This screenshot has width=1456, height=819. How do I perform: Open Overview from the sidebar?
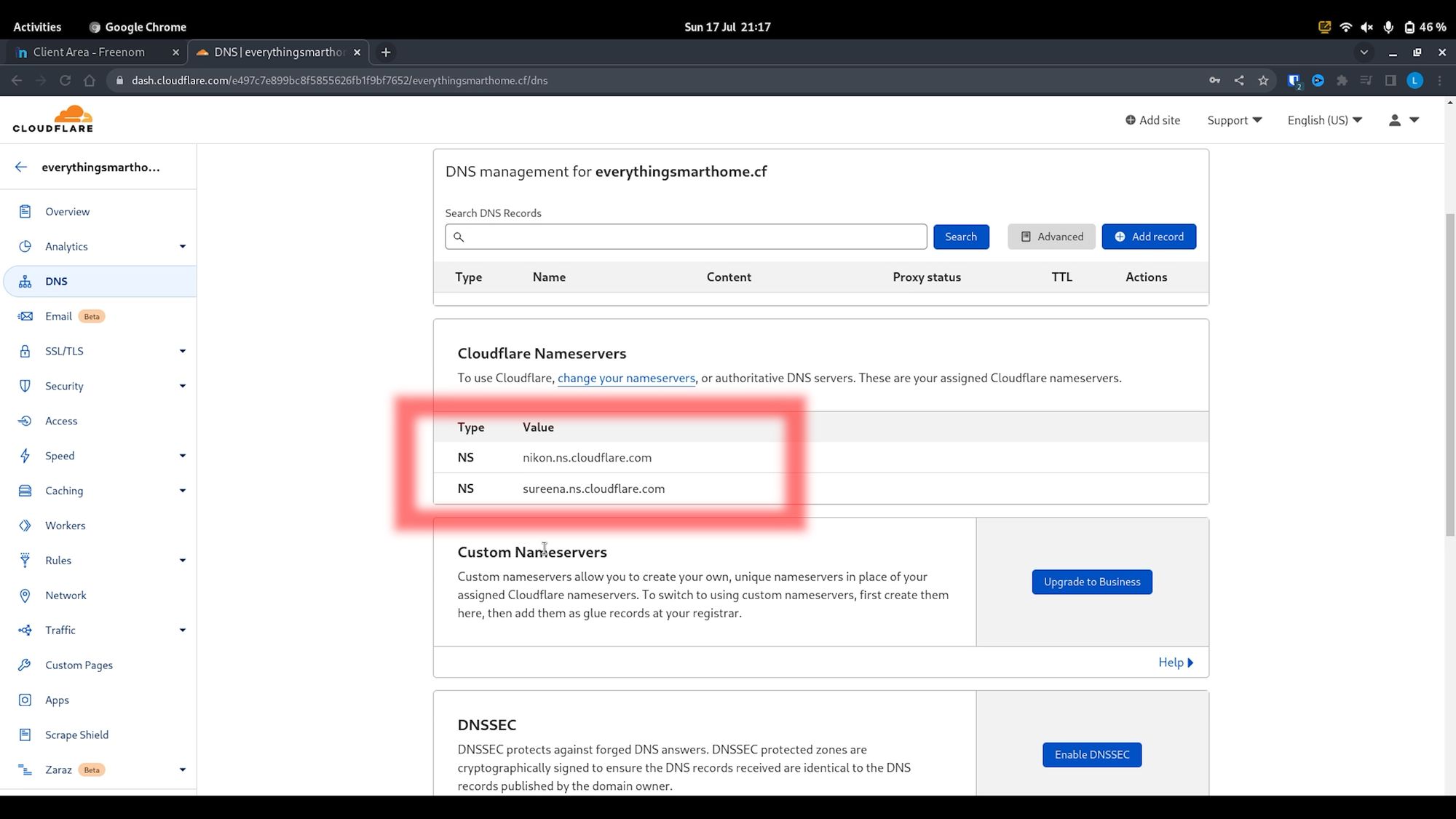pos(67,211)
